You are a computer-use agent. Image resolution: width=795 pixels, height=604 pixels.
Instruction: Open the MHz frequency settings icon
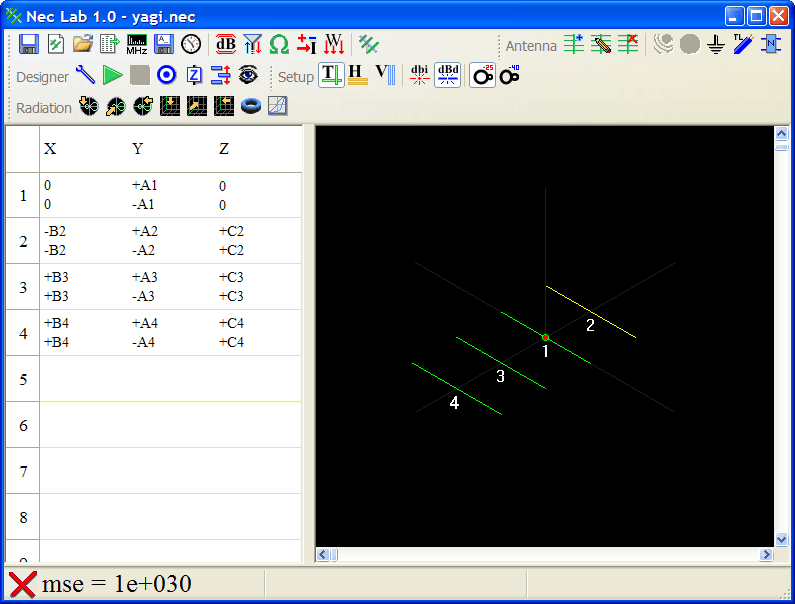[137, 45]
